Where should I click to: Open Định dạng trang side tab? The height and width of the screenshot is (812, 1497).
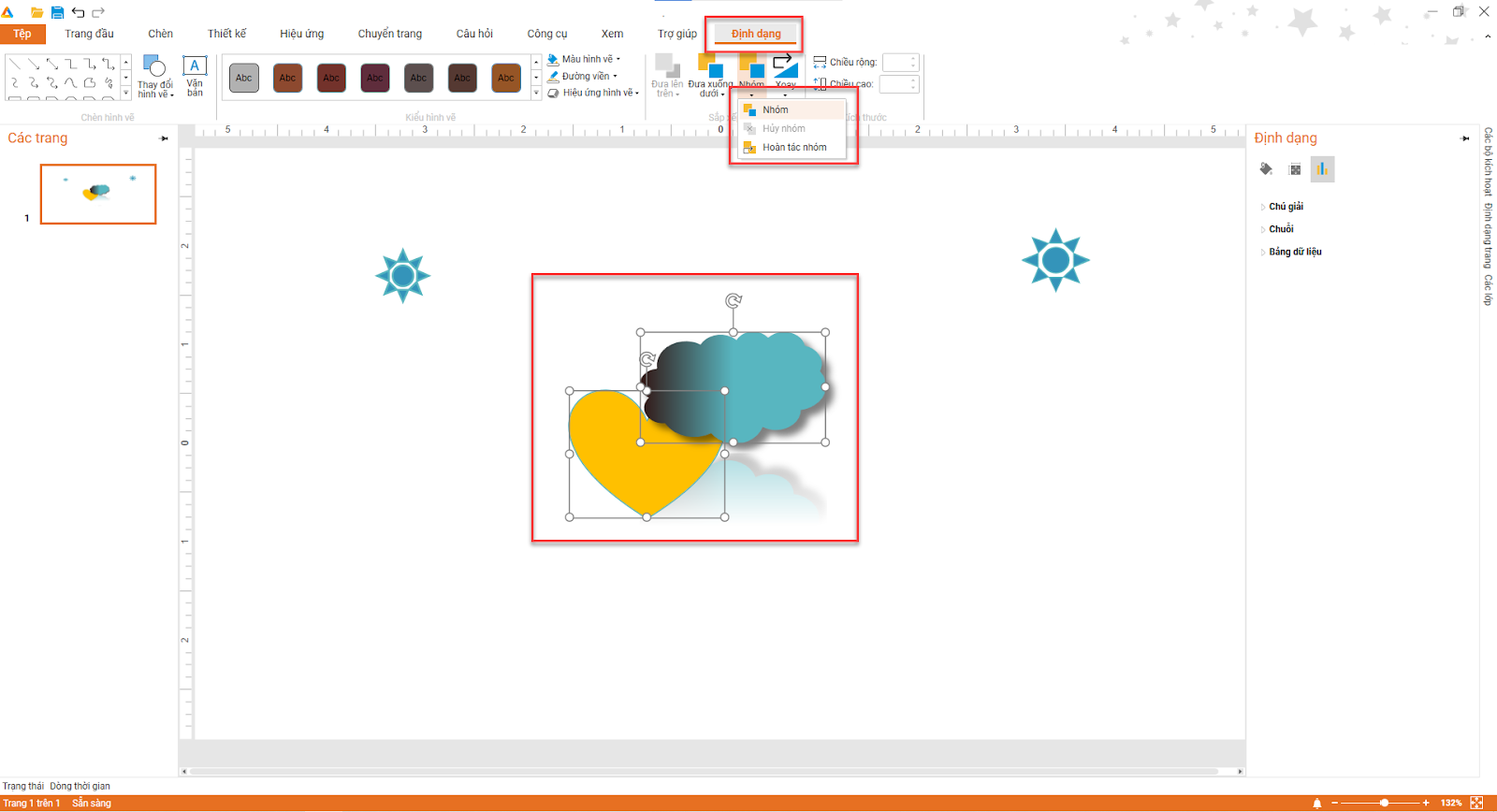[1488, 236]
